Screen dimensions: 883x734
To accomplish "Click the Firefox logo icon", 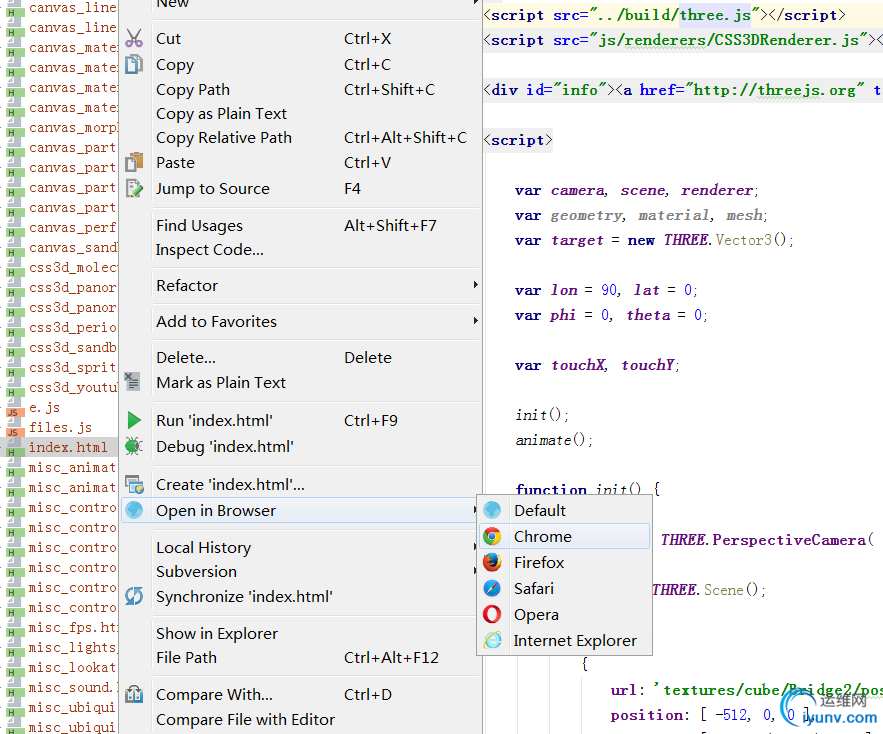I will coord(492,562).
